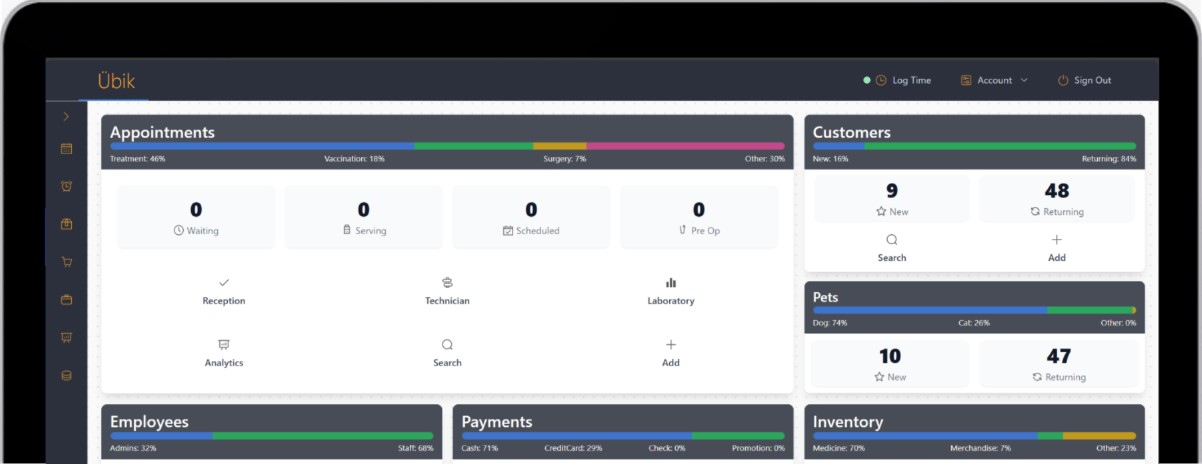
Task: Select the shopping cart sidebar icon
Action: click(x=66, y=262)
